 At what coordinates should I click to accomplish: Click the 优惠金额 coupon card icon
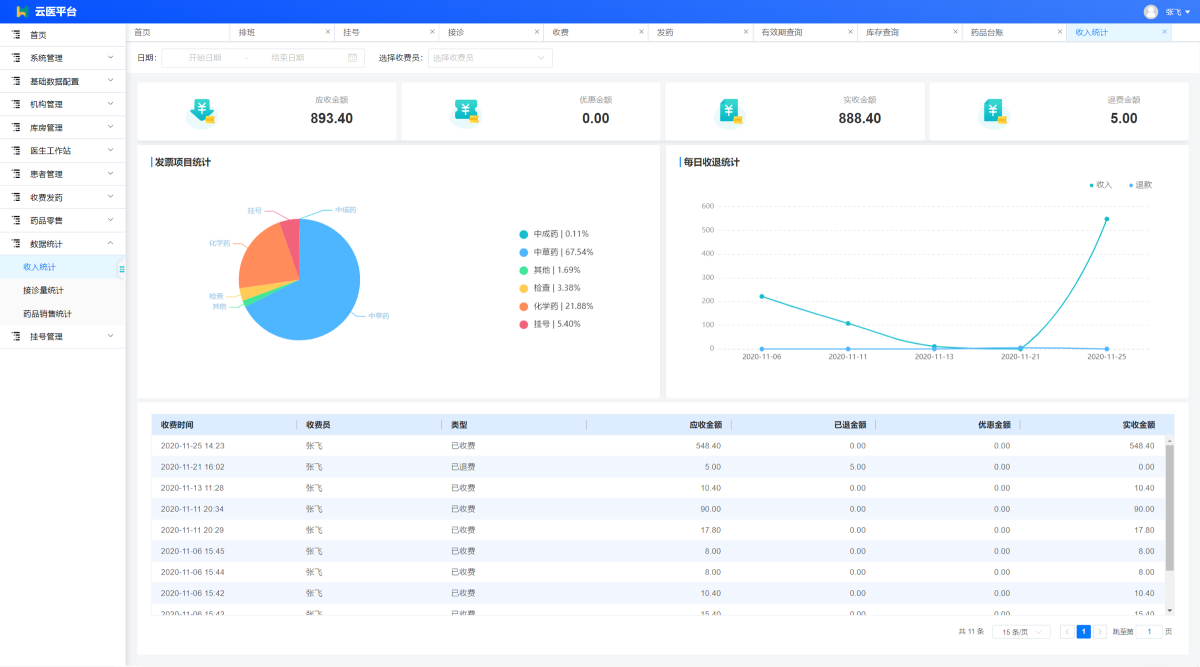(x=466, y=111)
